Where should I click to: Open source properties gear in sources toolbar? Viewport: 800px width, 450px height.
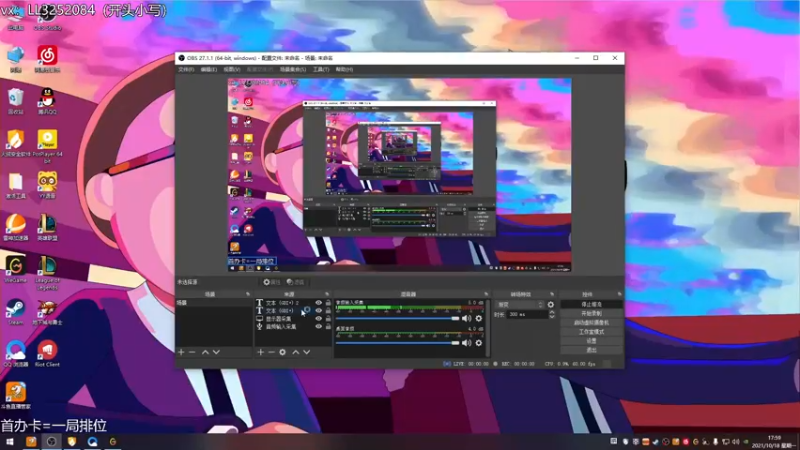pos(283,352)
